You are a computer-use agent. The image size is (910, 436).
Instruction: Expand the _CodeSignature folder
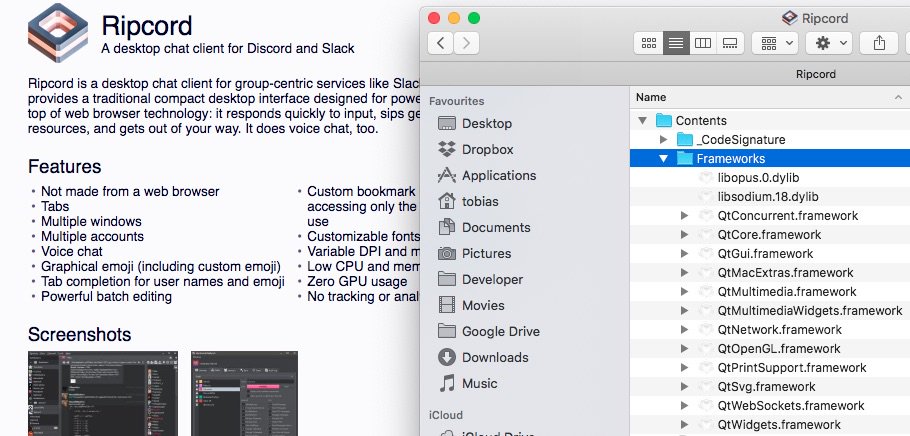pyautogui.click(x=663, y=139)
